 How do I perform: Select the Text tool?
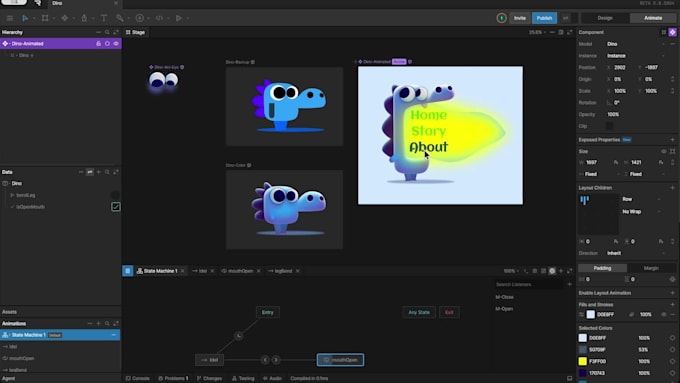click(104, 18)
